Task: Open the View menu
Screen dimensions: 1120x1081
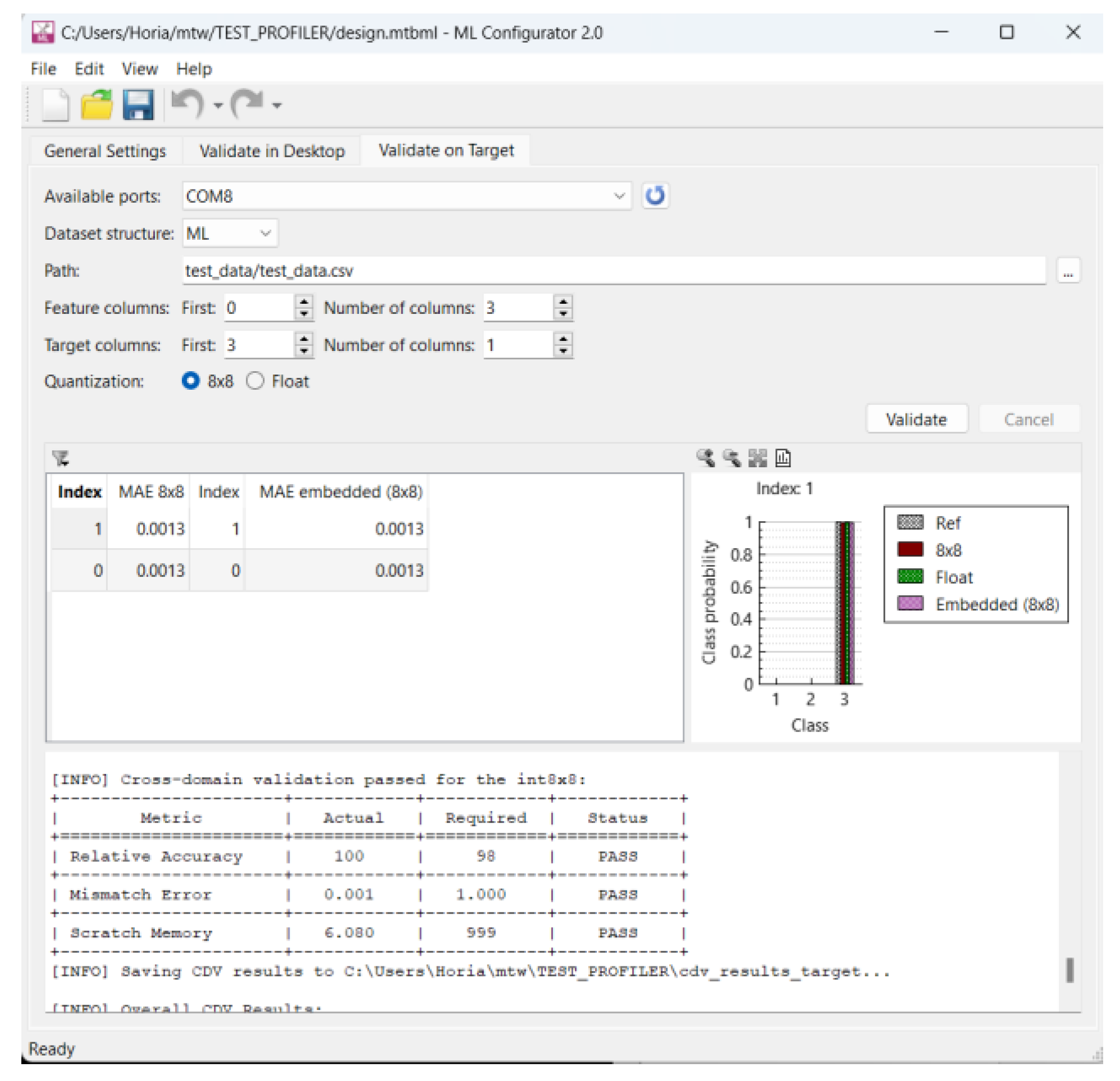Action: point(139,69)
